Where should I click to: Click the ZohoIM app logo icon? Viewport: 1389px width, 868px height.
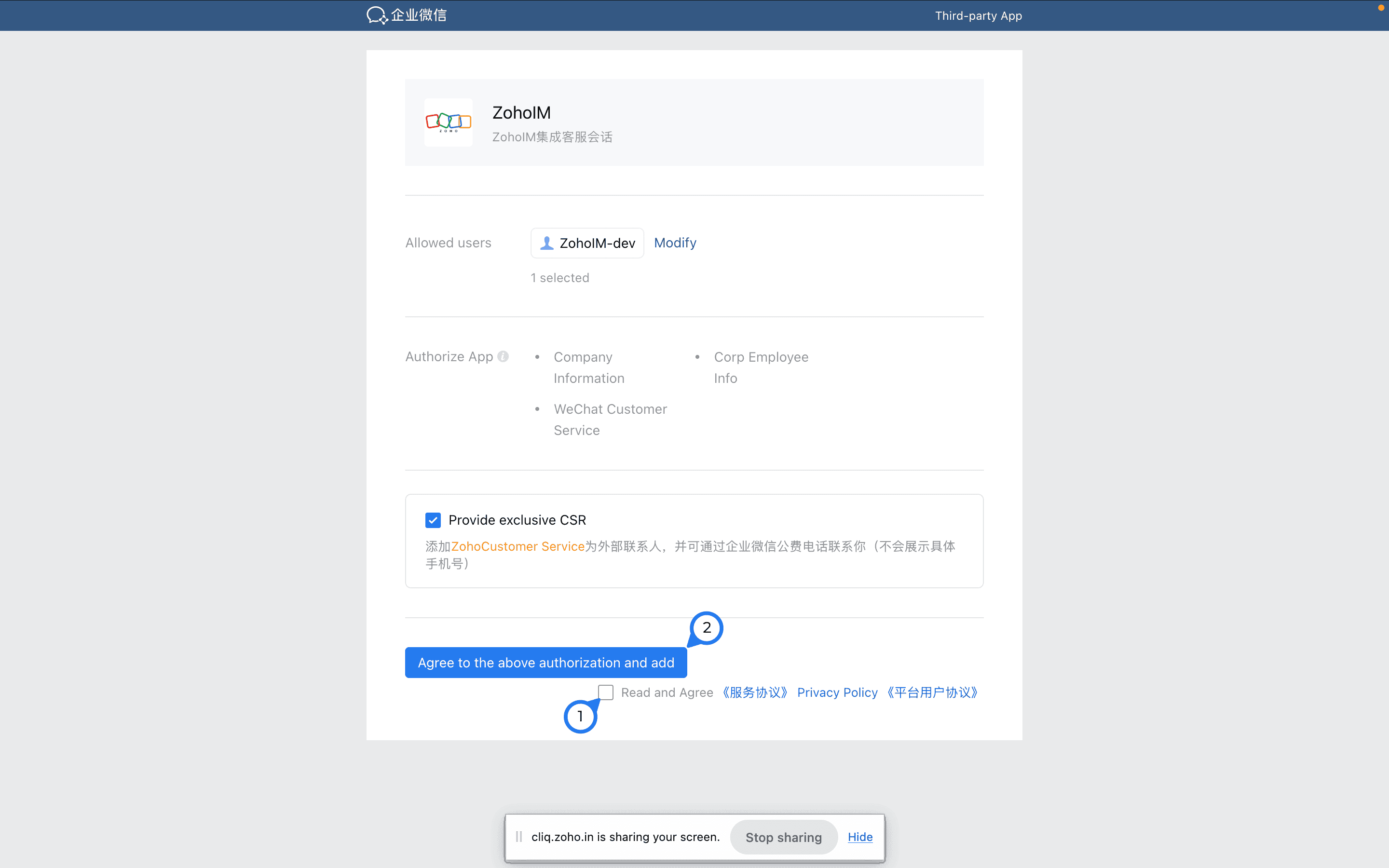[448, 122]
